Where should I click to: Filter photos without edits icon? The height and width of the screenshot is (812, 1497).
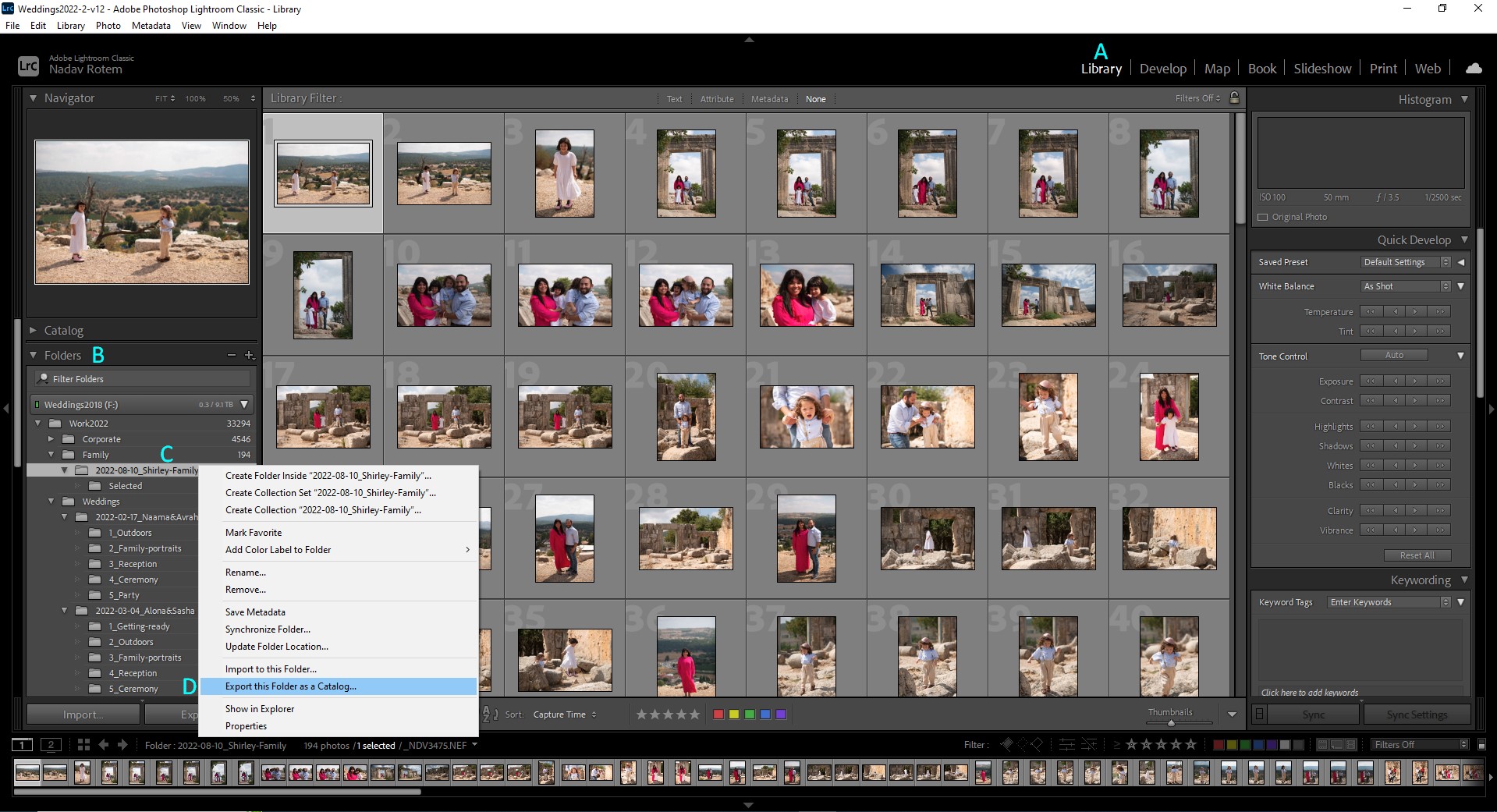coord(1089,745)
